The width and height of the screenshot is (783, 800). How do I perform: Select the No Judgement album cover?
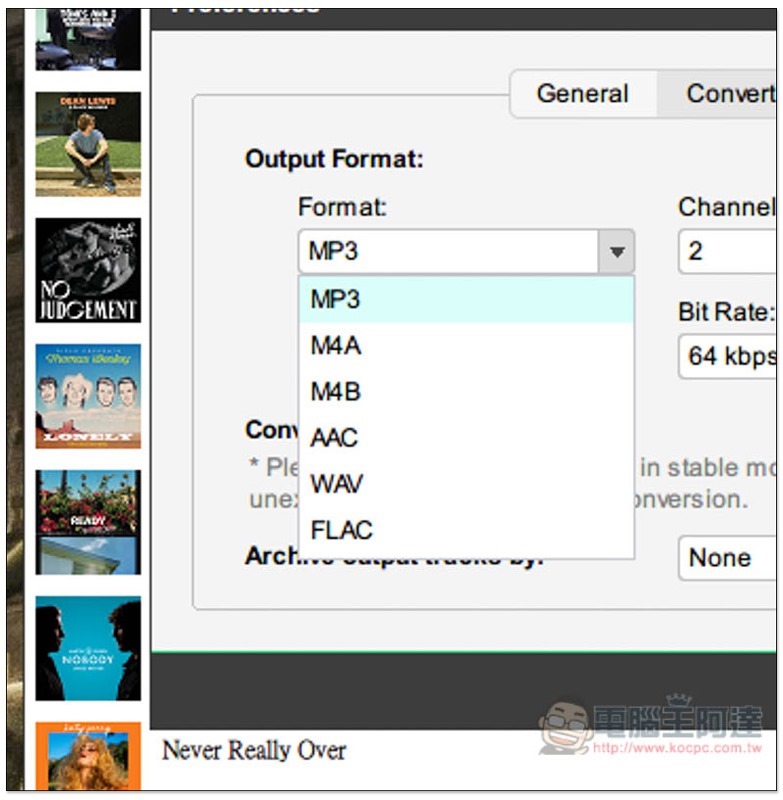point(88,270)
